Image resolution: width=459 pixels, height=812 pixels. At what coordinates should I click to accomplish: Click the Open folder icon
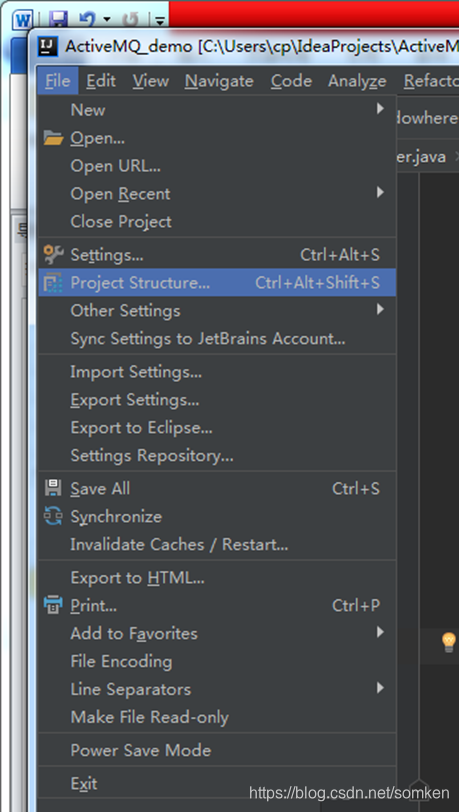point(53,138)
